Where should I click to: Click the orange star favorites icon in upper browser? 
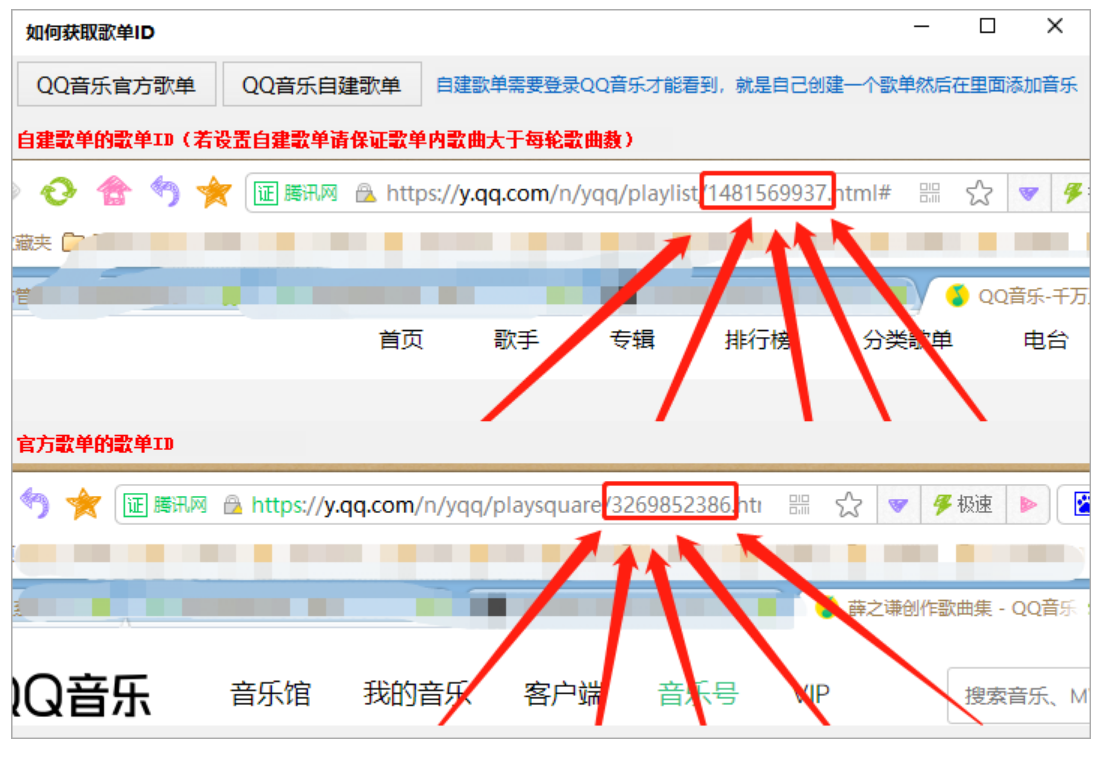[214, 192]
